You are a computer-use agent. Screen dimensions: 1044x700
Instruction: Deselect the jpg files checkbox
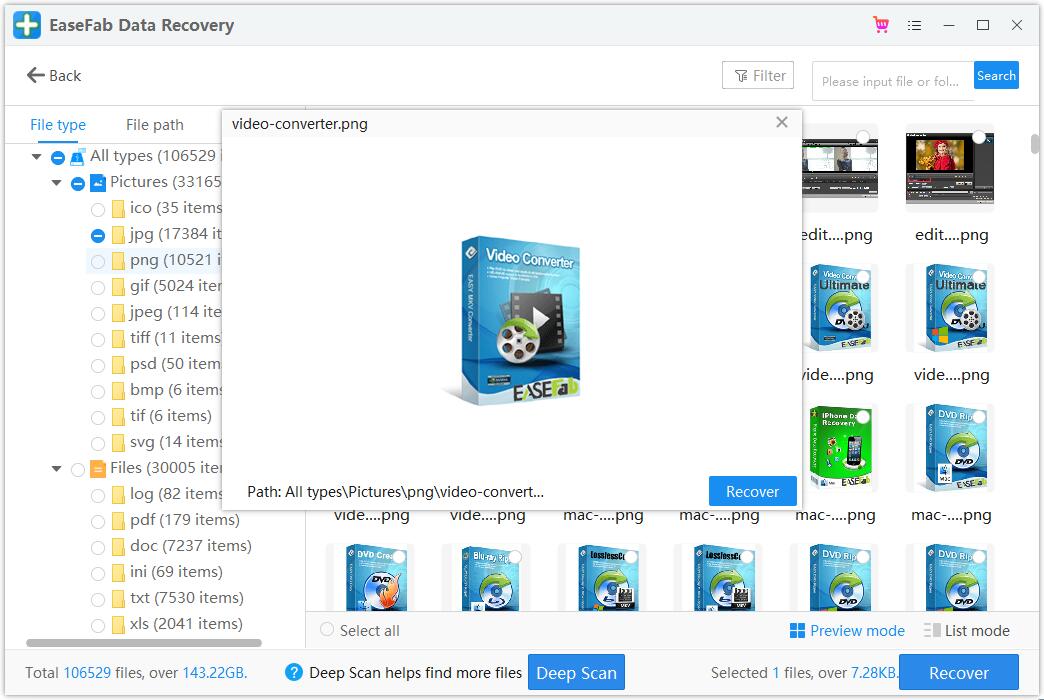point(98,233)
